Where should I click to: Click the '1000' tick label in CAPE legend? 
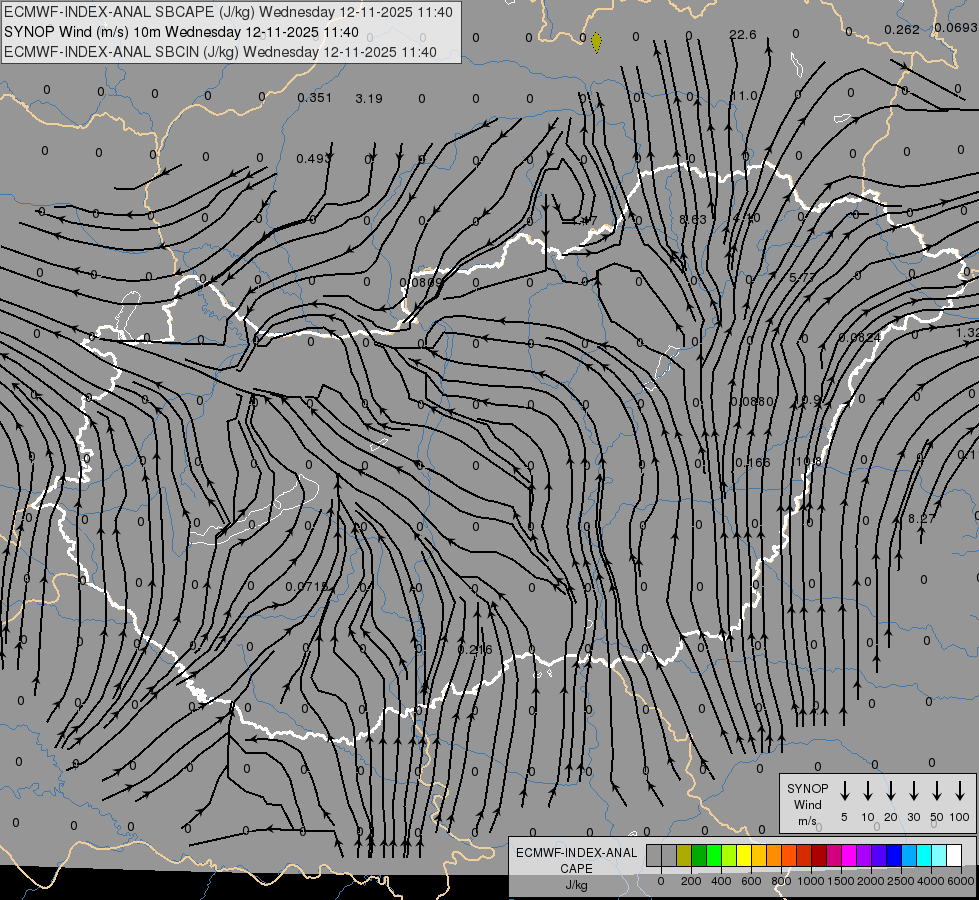coord(811,881)
